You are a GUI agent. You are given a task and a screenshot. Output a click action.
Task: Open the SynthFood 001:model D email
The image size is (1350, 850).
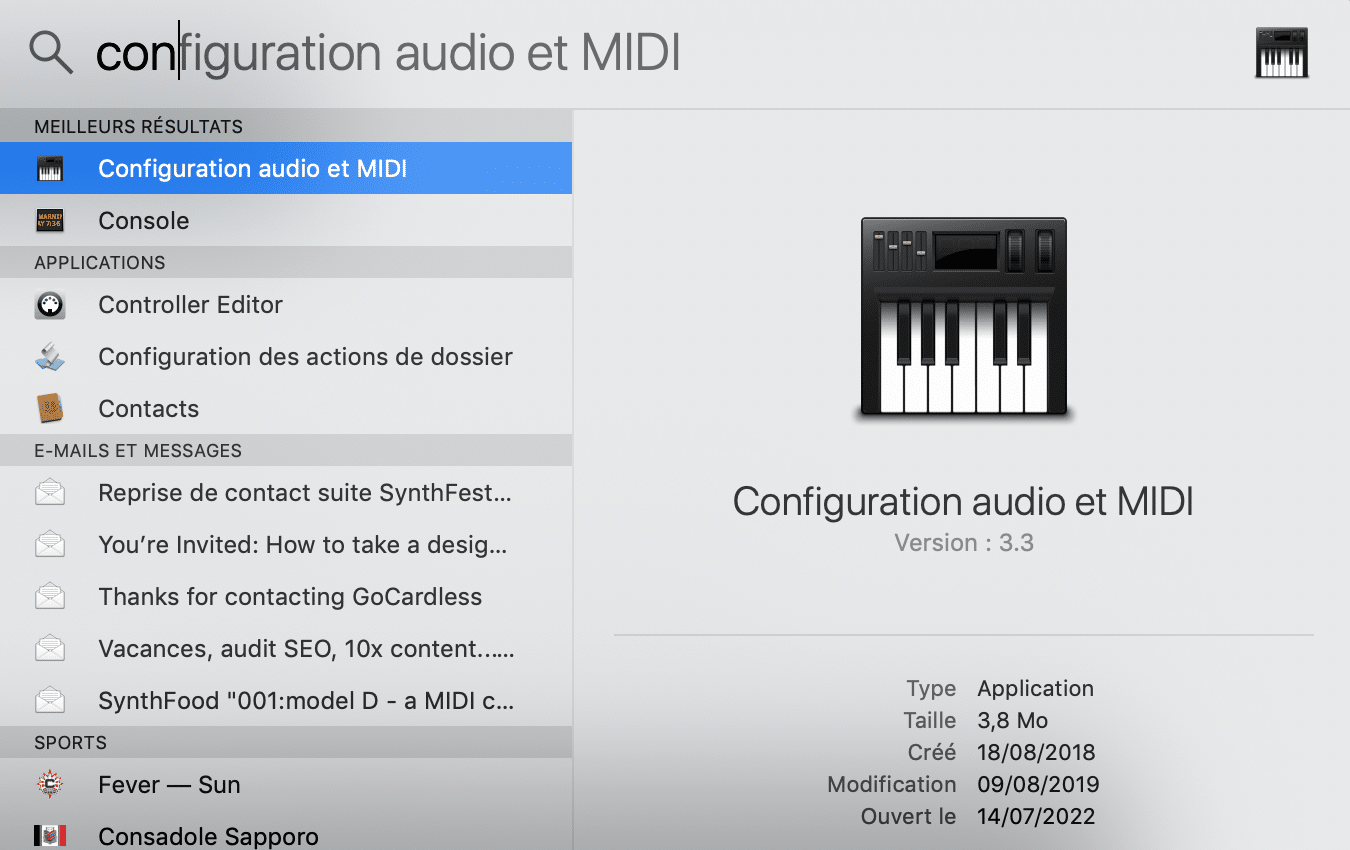click(x=286, y=700)
